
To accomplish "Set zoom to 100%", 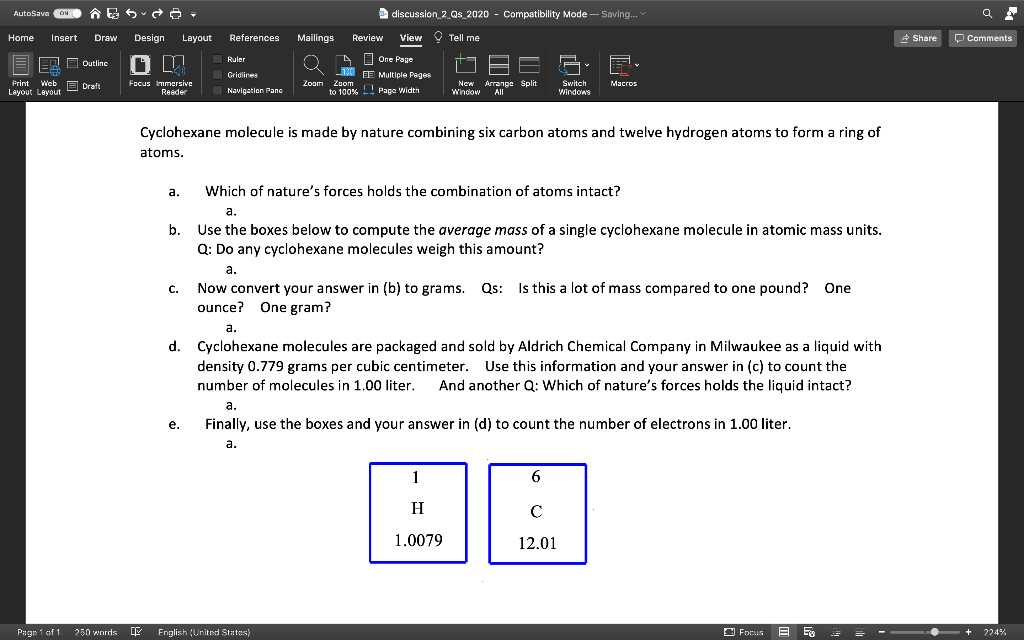I will point(344,75).
